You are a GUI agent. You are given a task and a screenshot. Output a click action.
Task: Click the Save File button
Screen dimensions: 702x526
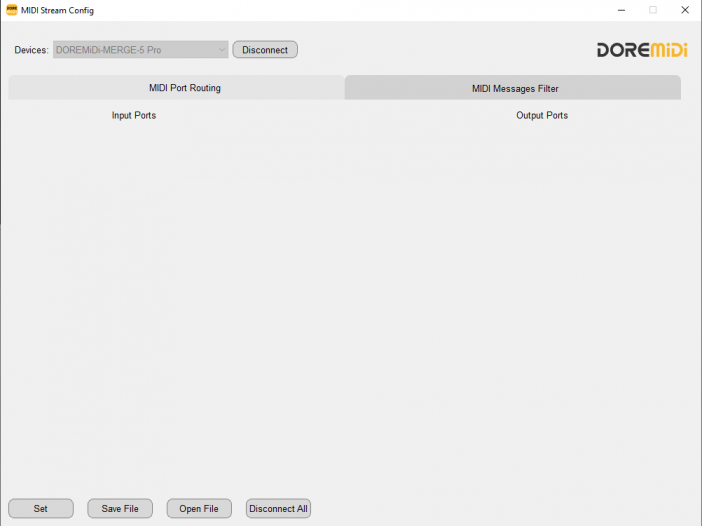pos(120,509)
